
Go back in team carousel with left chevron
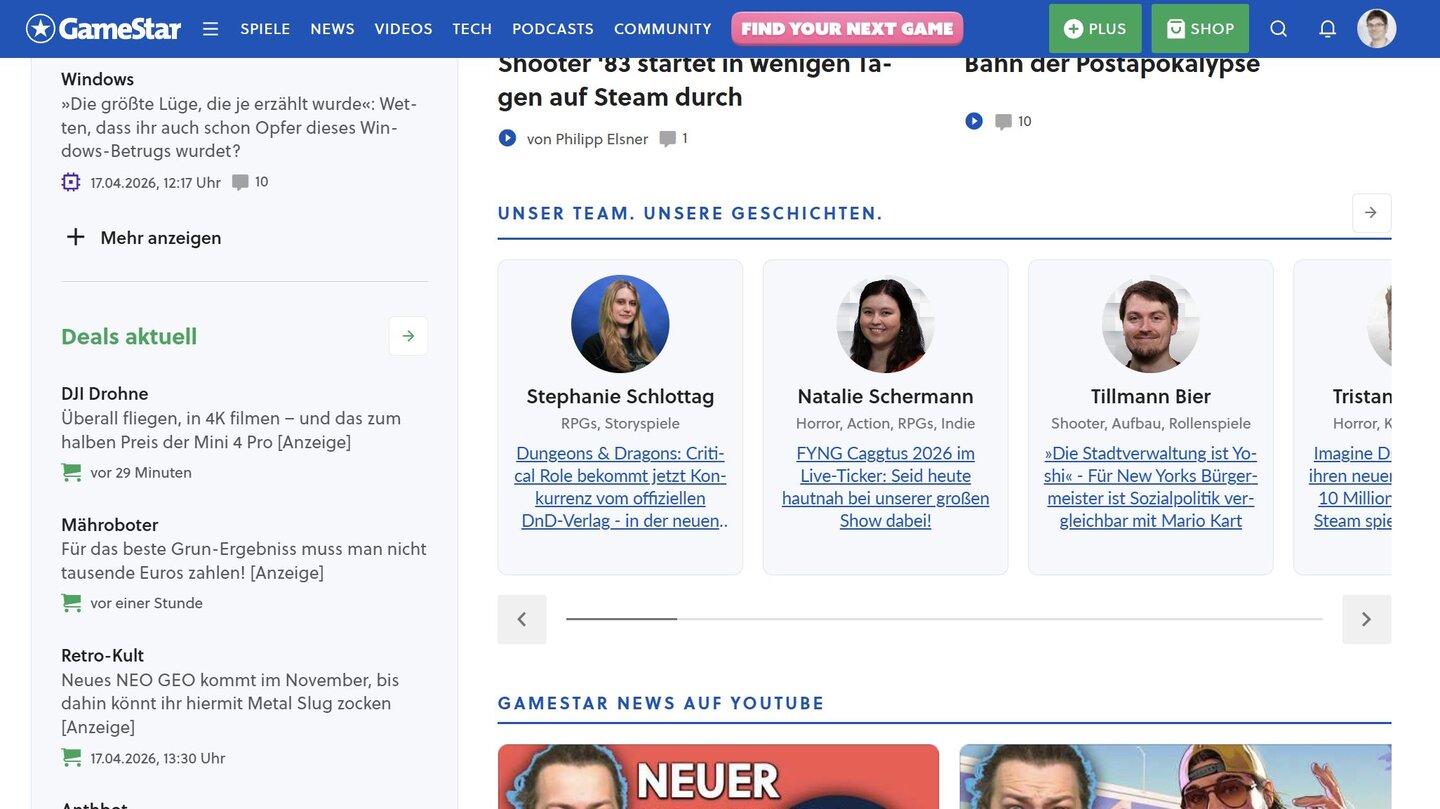click(522, 619)
